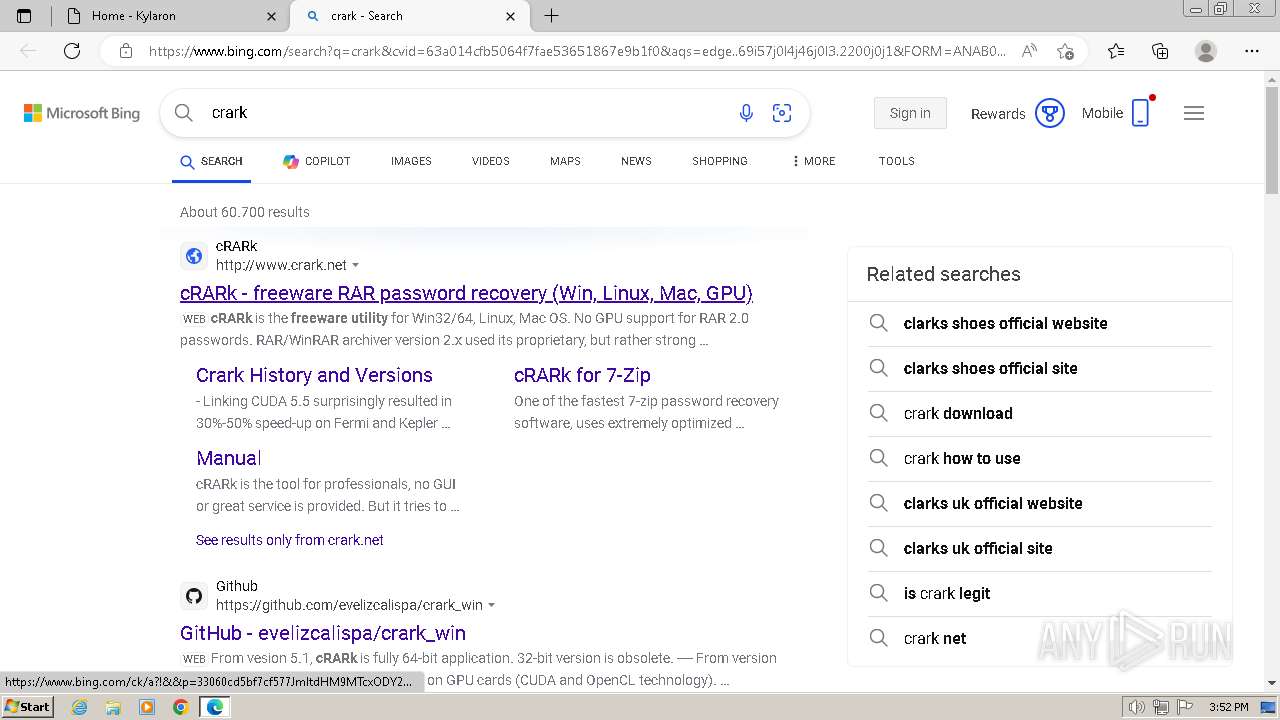Reload the page with the refresh icon
Screen dimensions: 1280x720
coord(72,51)
